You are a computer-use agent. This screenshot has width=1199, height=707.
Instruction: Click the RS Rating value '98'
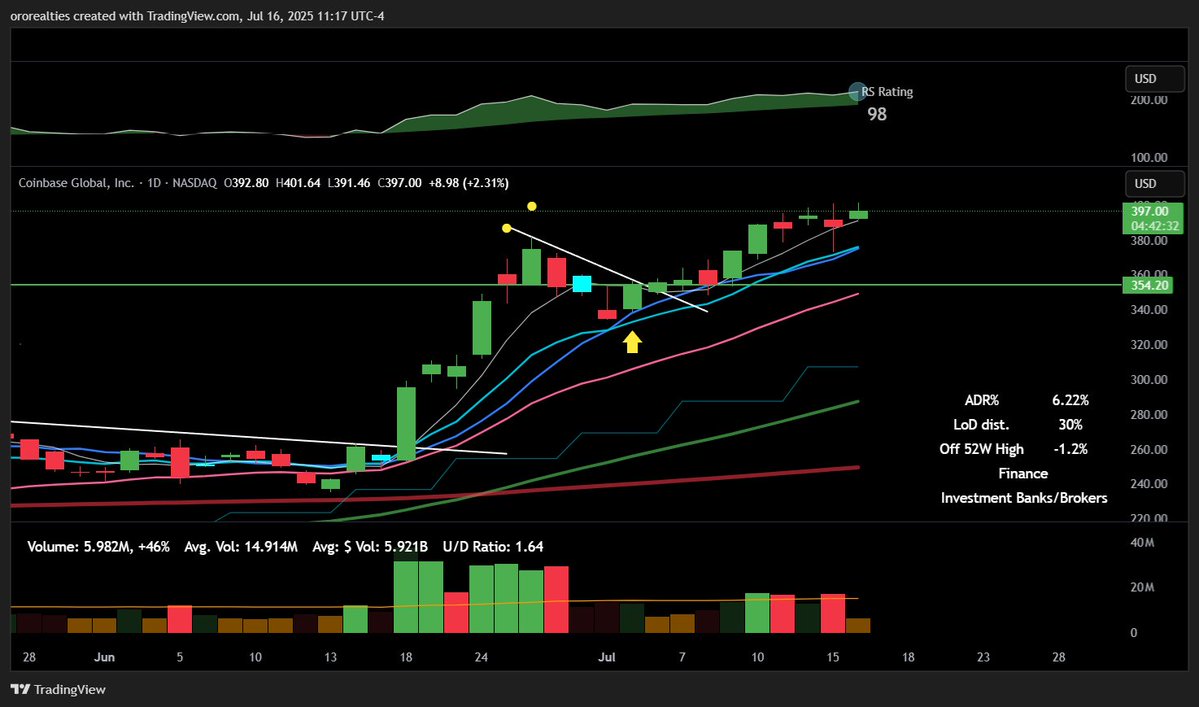[x=877, y=115]
